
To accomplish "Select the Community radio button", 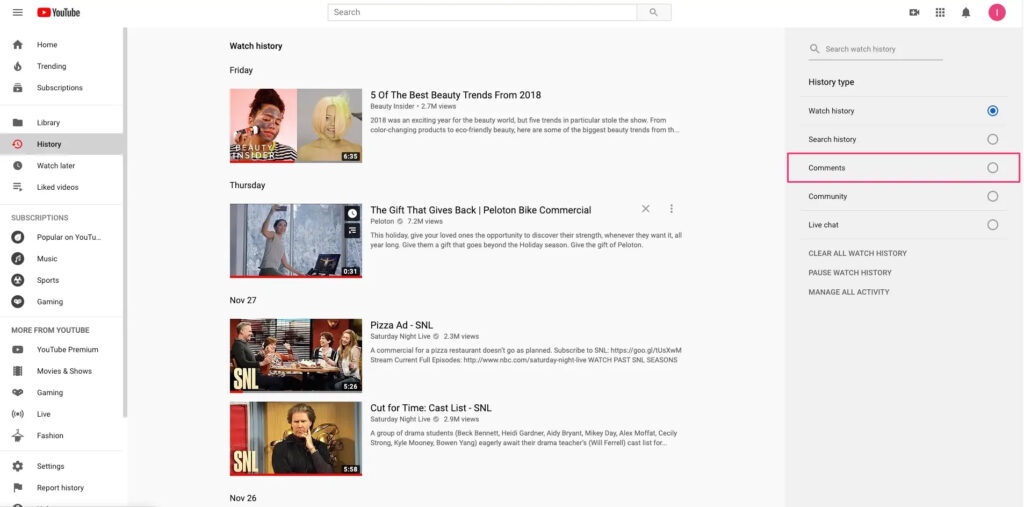I will pyautogui.click(x=993, y=196).
